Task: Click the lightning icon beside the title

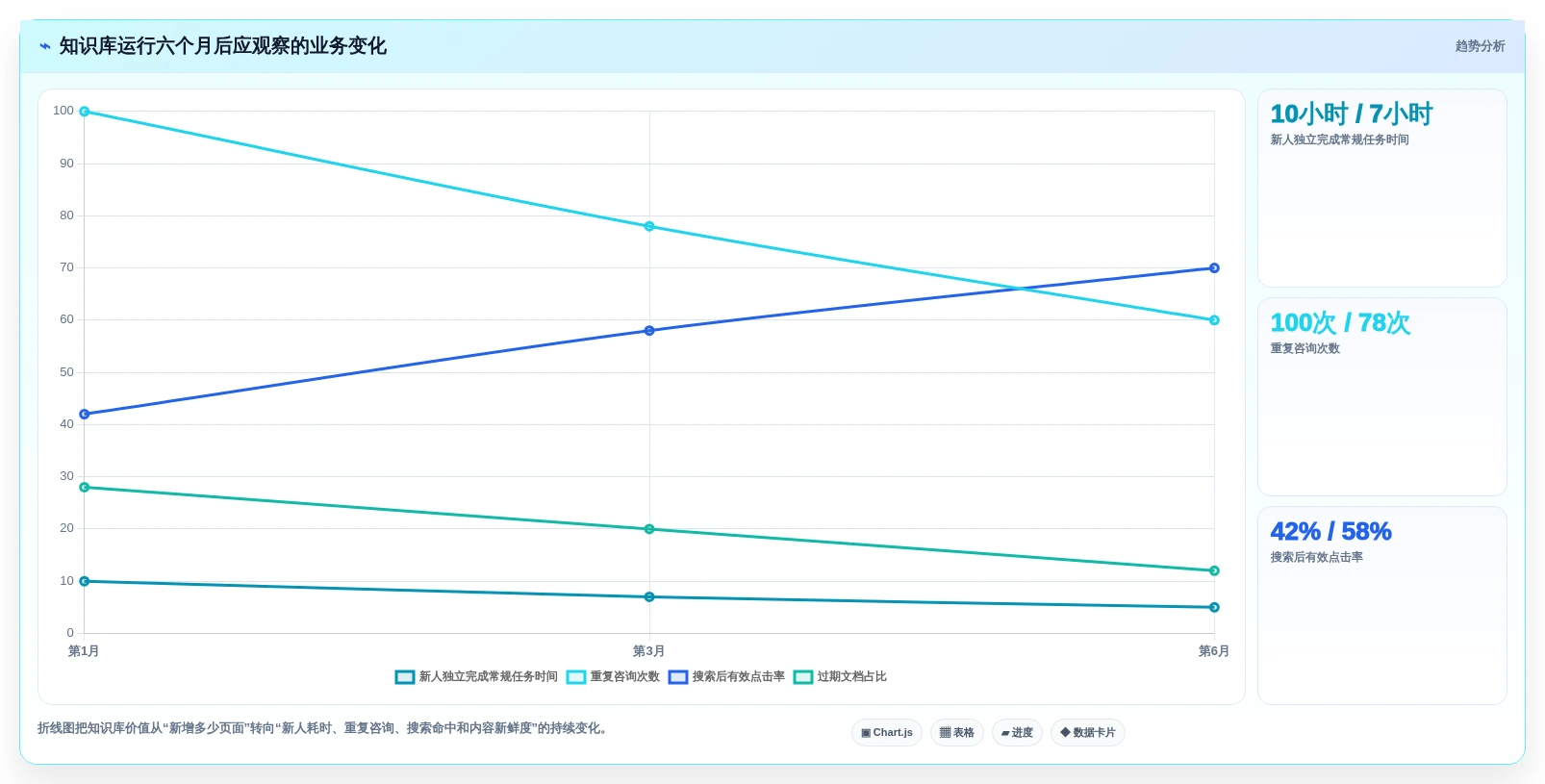Action: [44, 46]
